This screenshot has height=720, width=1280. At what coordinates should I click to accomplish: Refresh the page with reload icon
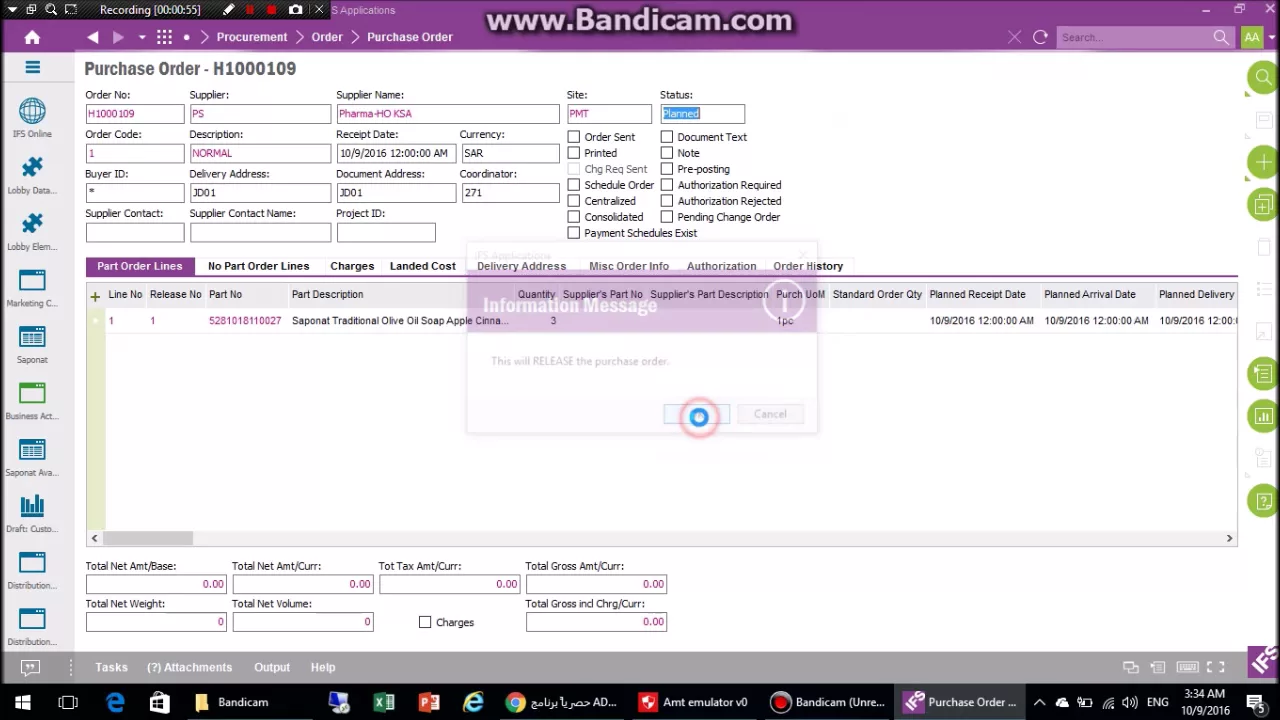(x=1040, y=37)
